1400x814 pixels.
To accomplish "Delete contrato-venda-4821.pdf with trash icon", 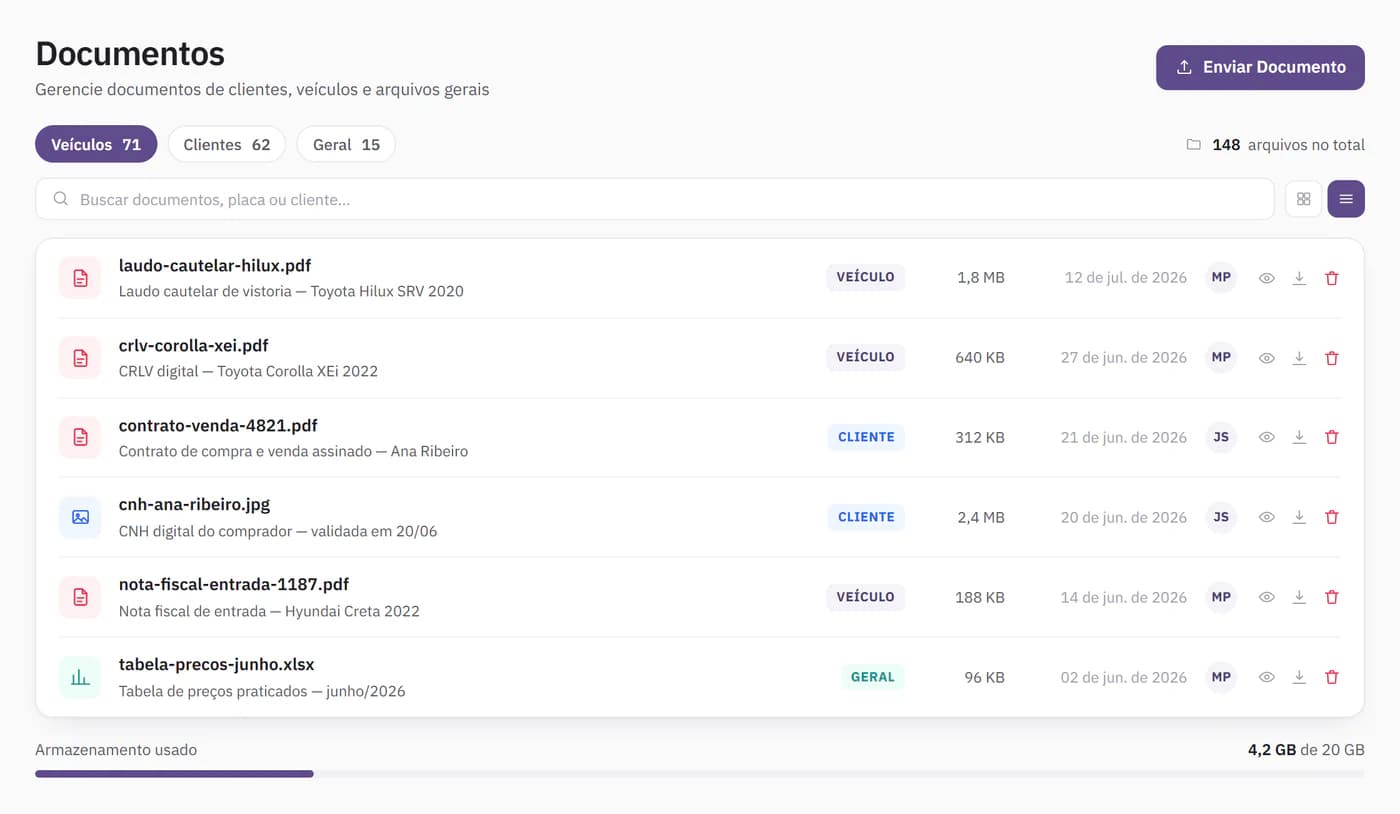I will (1331, 437).
